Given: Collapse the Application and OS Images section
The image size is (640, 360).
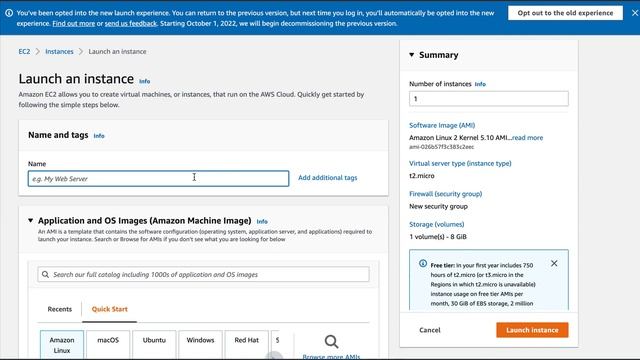Looking at the screenshot, I should [x=31, y=220].
